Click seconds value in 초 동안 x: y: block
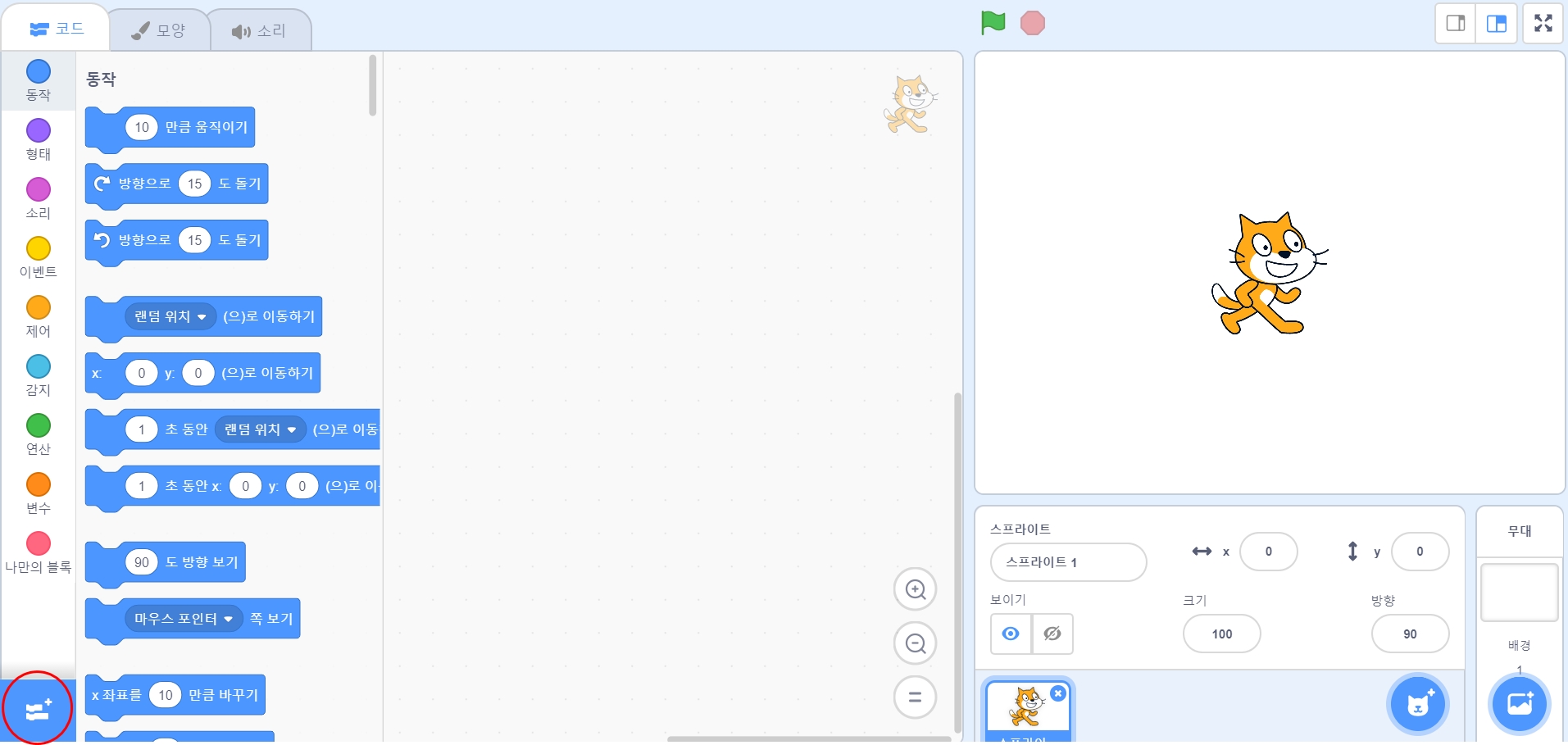 point(142,486)
